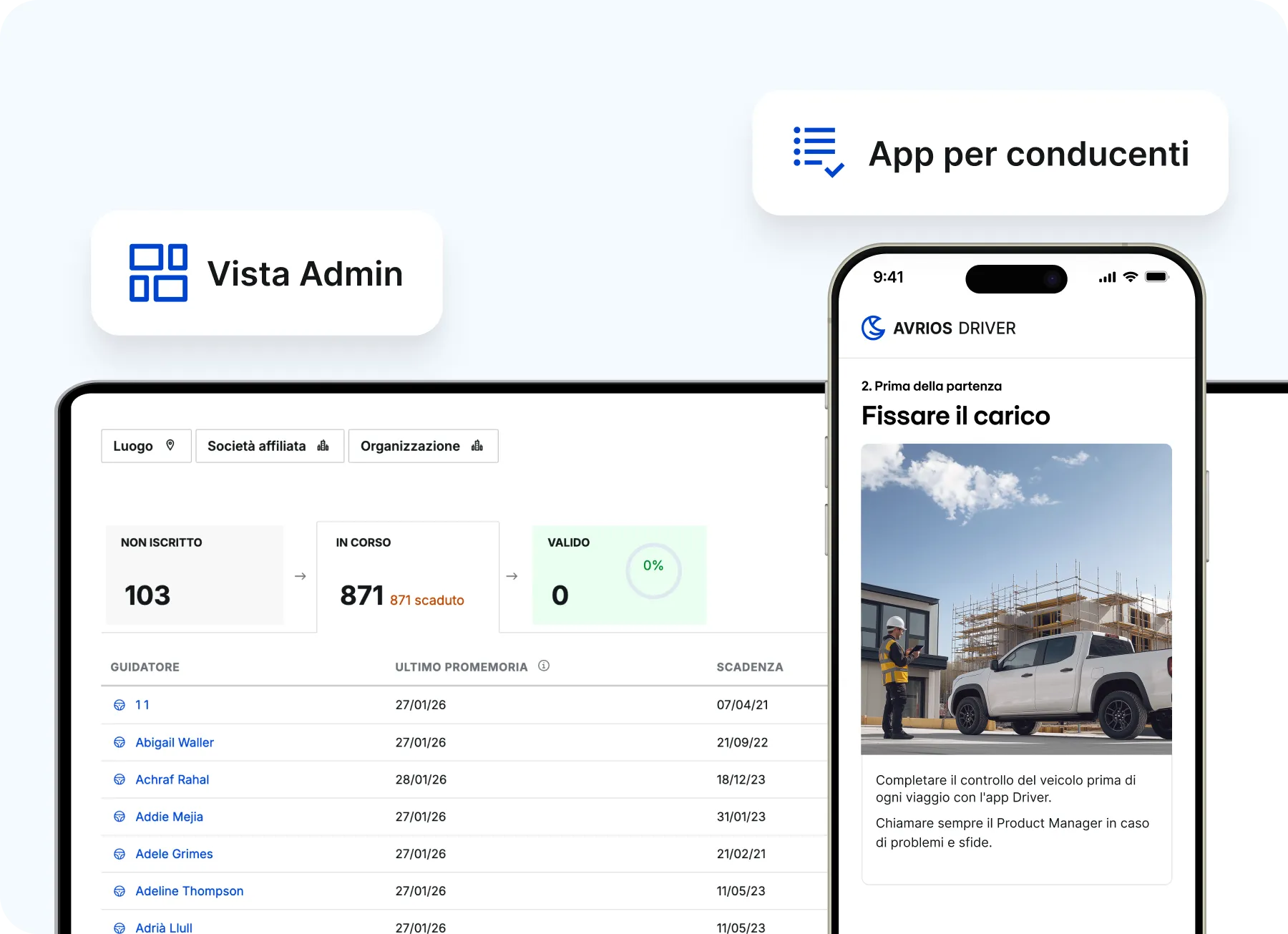Viewport: 1288px width, 934px height.
Task: Tap the Chiamare sempre il Product Manager text
Action: [x=1013, y=832]
